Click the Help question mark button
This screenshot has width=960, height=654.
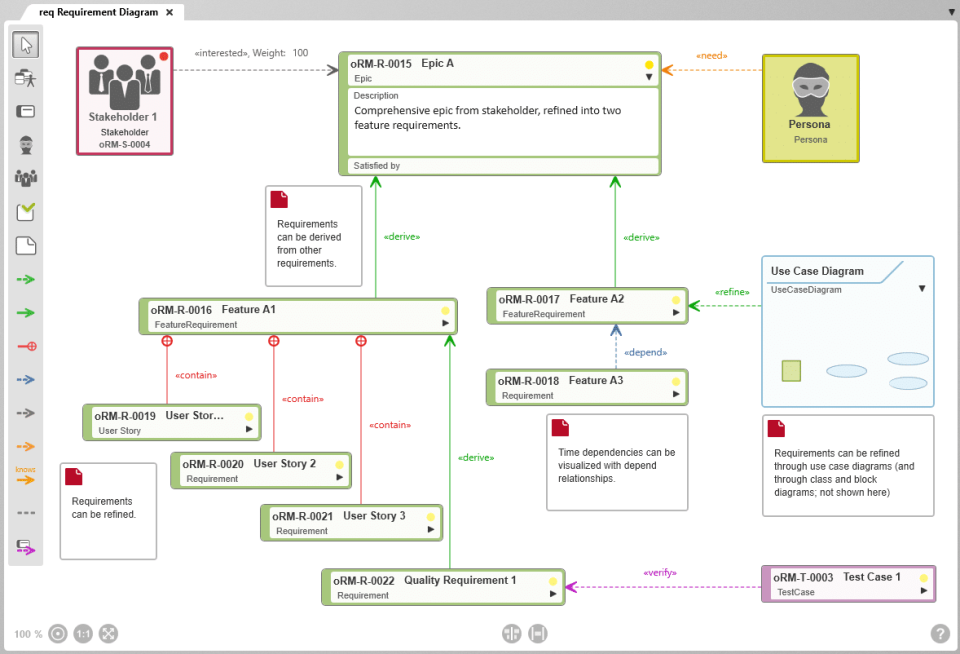coord(939,633)
